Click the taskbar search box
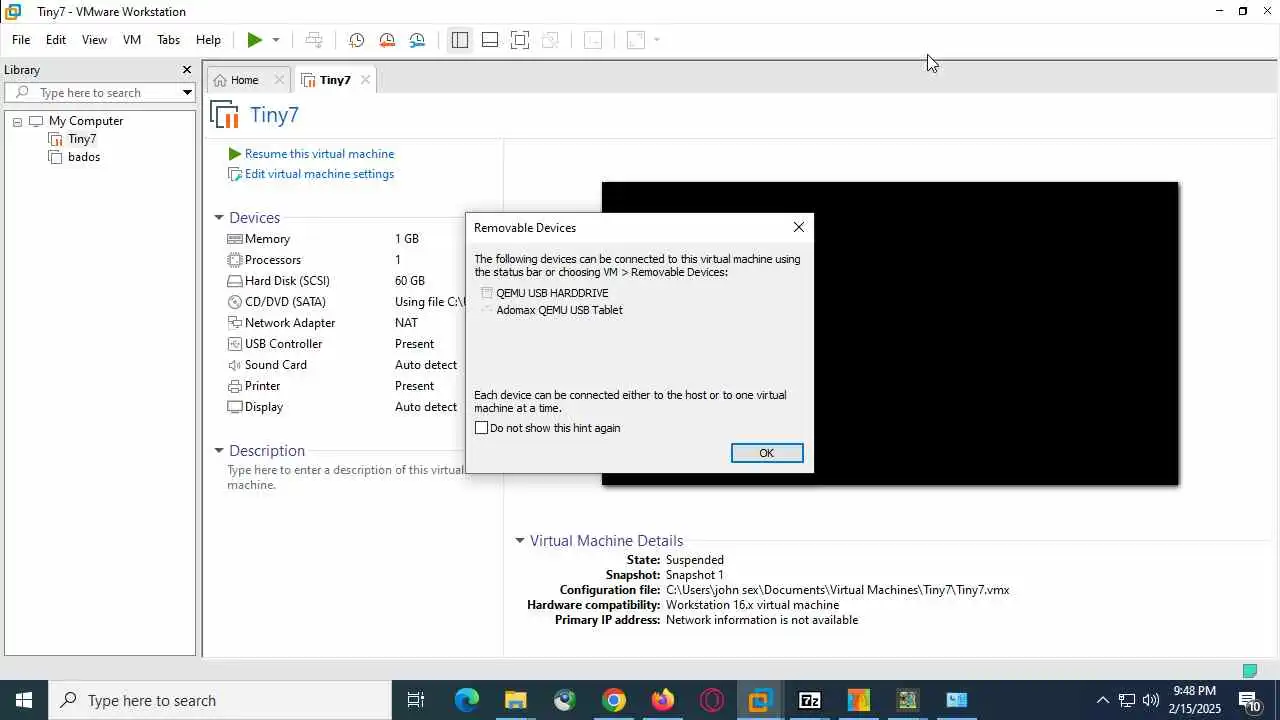The width and height of the screenshot is (1280, 720). point(220,700)
